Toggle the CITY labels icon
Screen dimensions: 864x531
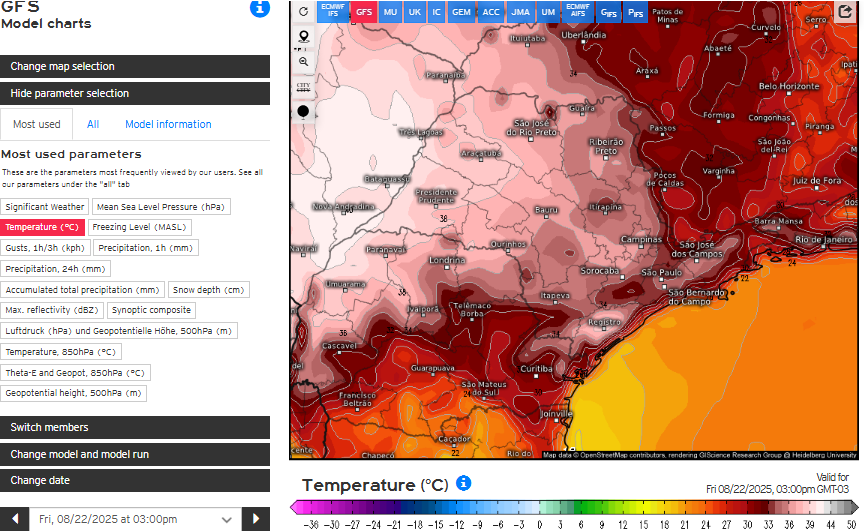point(303,86)
